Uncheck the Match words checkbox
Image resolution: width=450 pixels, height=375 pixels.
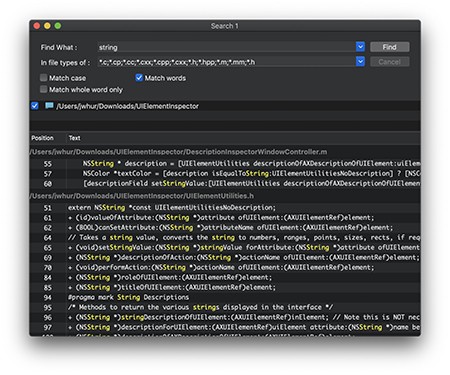pyautogui.click(x=139, y=78)
